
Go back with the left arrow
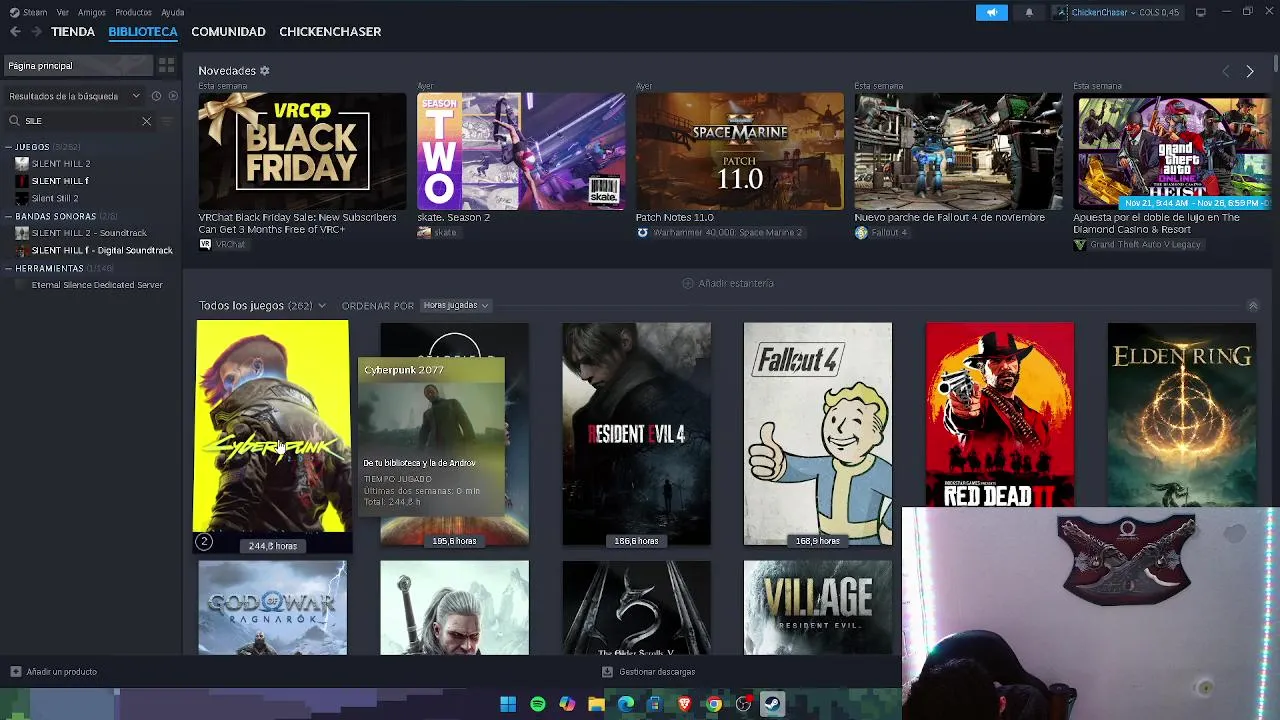(x=15, y=32)
